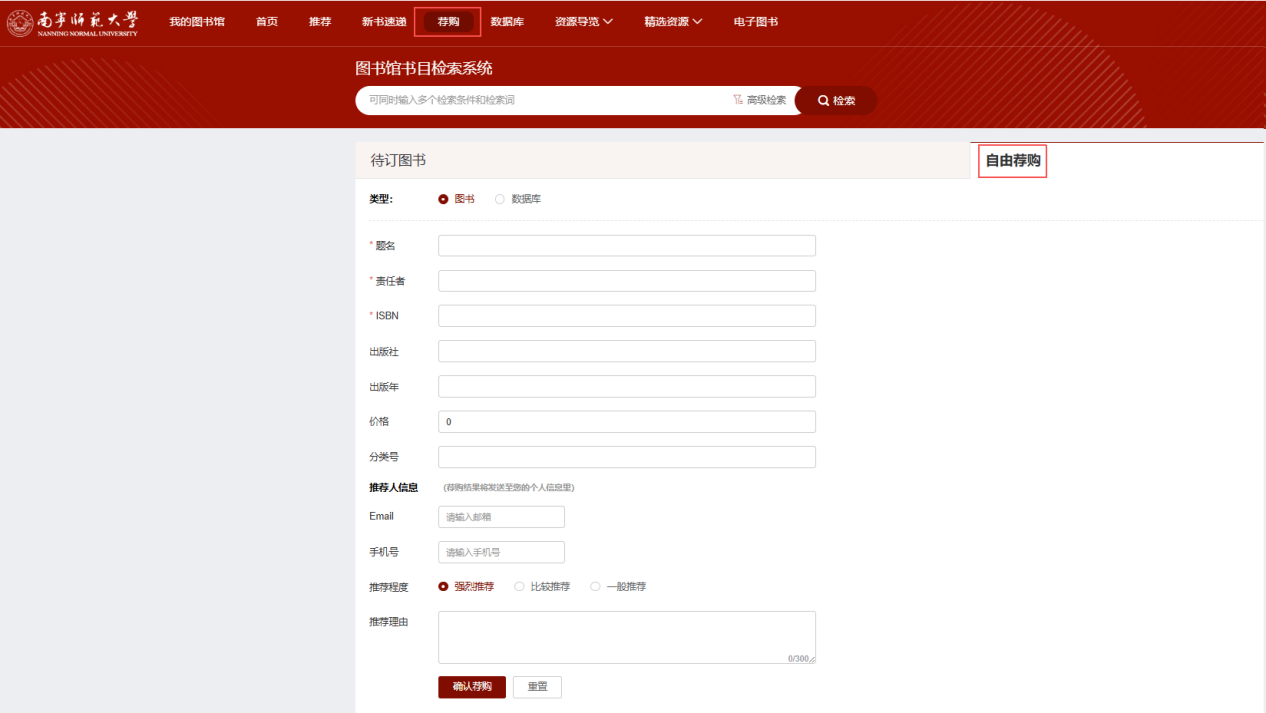Click the Nanning Normal University logo
The image size is (1266, 713).
pos(72,21)
